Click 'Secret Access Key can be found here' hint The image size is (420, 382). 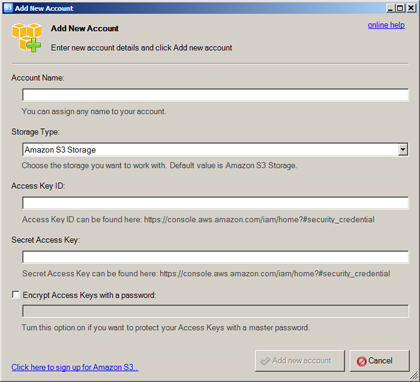pyautogui.click(x=206, y=274)
